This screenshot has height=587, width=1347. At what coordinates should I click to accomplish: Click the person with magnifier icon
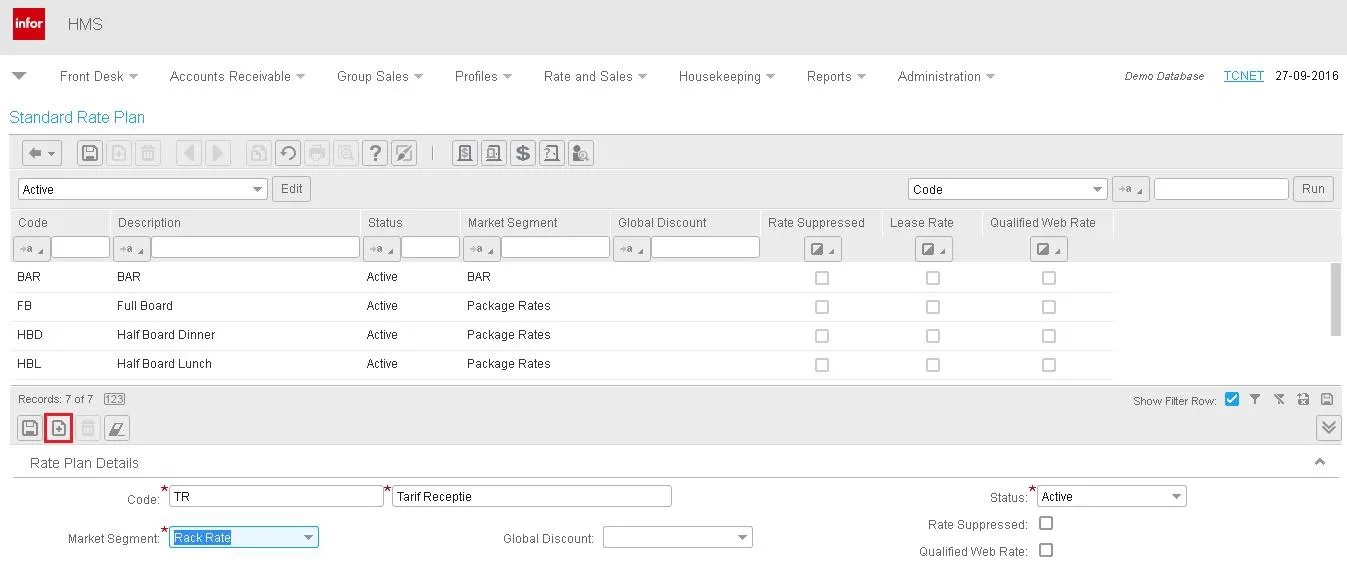point(580,153)
